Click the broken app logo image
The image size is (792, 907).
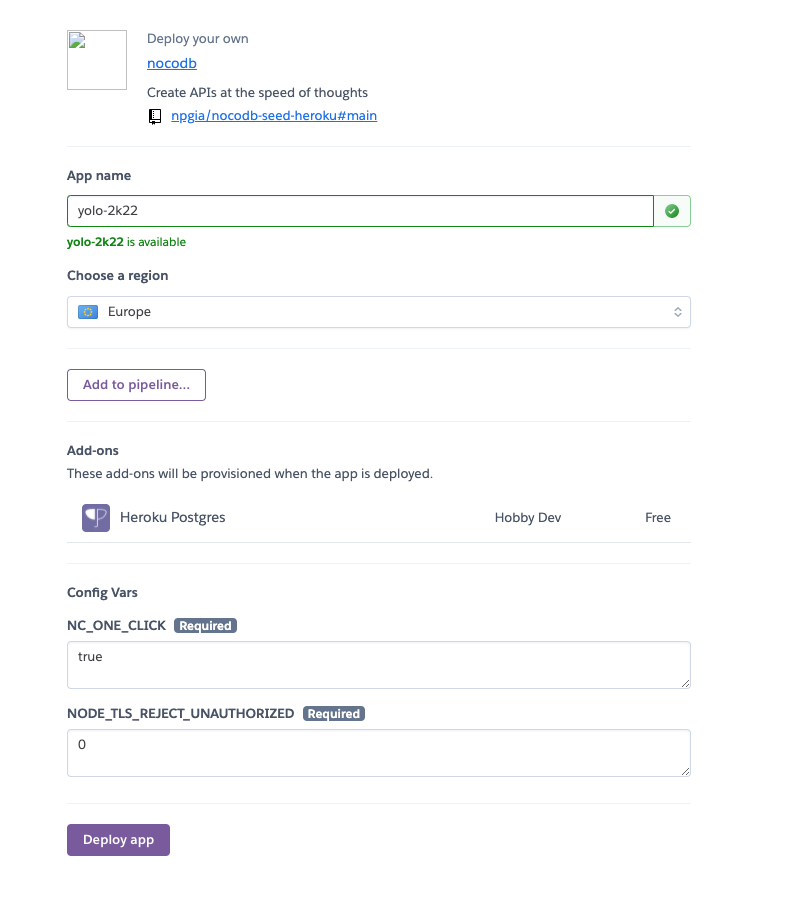97,60
